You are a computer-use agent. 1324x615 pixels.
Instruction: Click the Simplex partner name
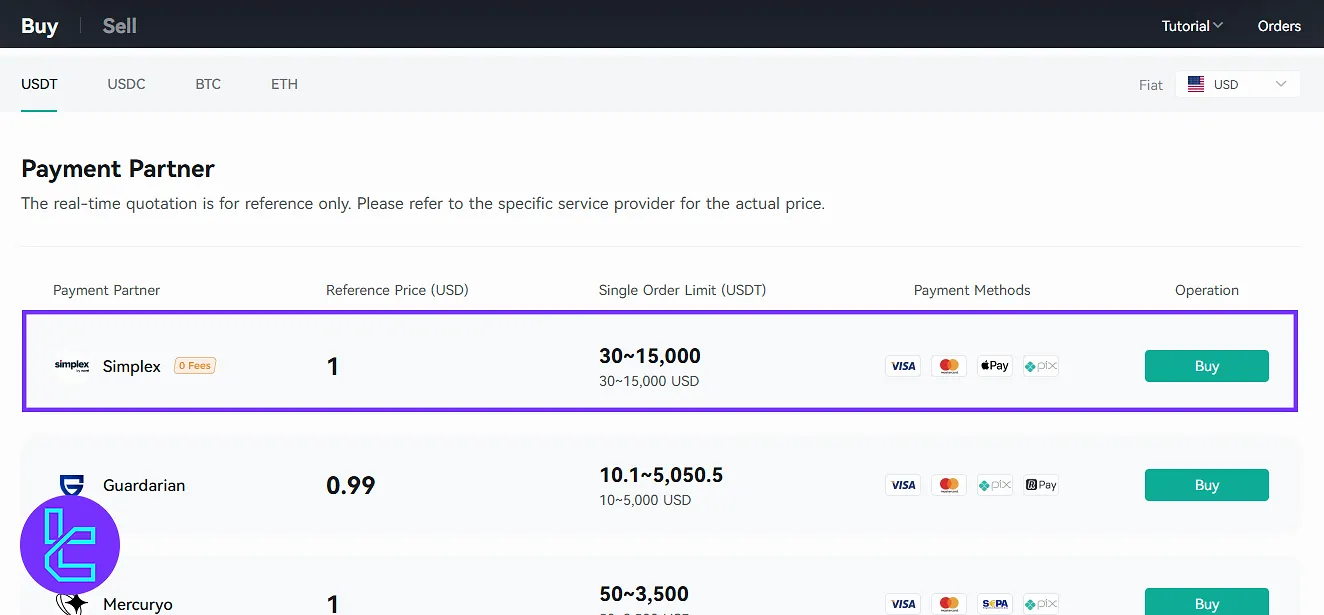(x=132, y=366)
